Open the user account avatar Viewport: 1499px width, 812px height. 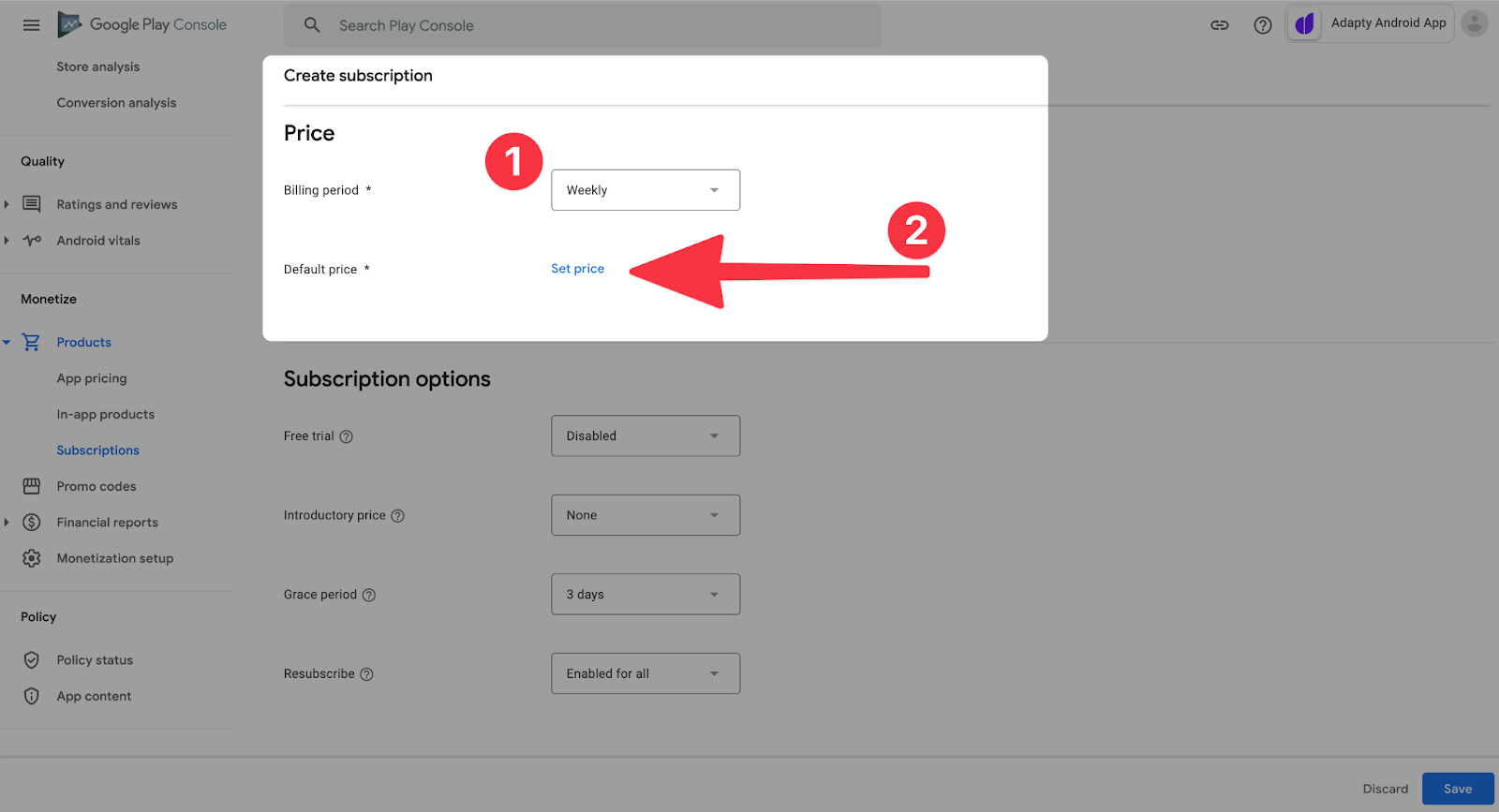point(1475,23)
